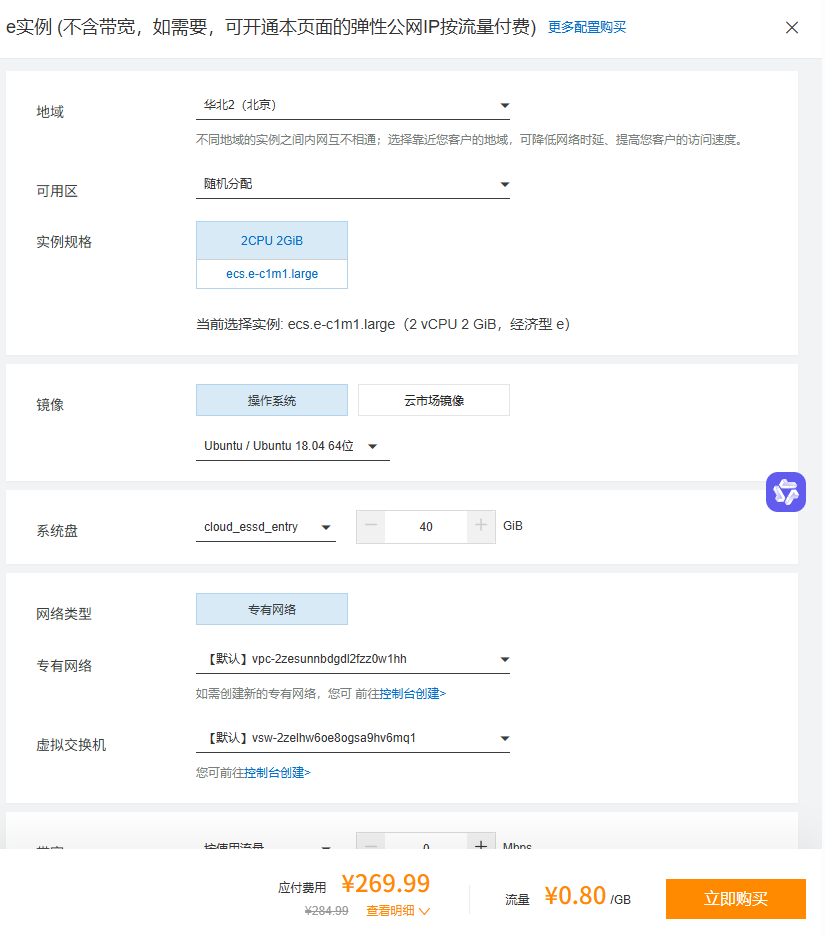Switch to 操作系统 image tab
This screenshot has height=936, width=825.
coord(272,401)
